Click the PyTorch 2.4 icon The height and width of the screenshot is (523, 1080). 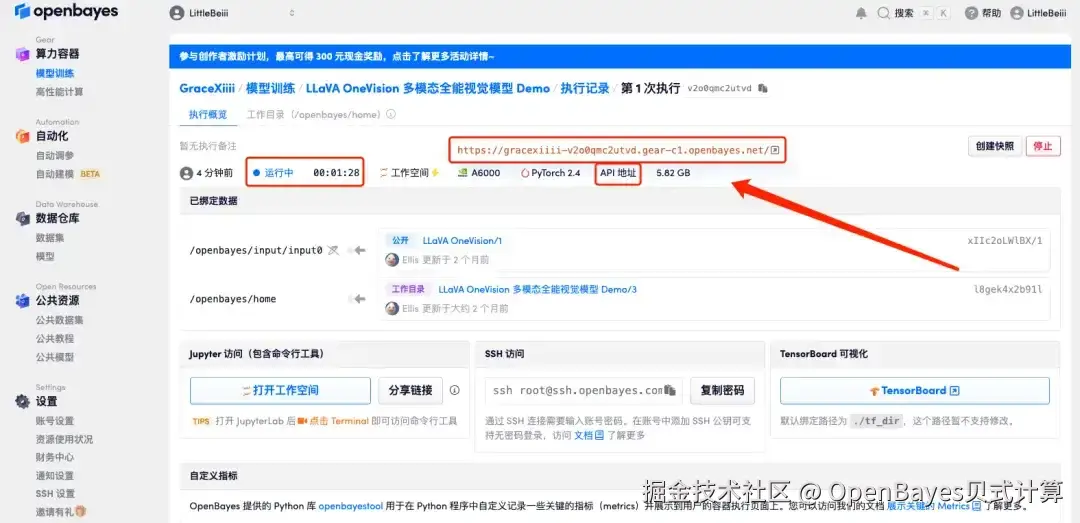[x=525, y=173]
